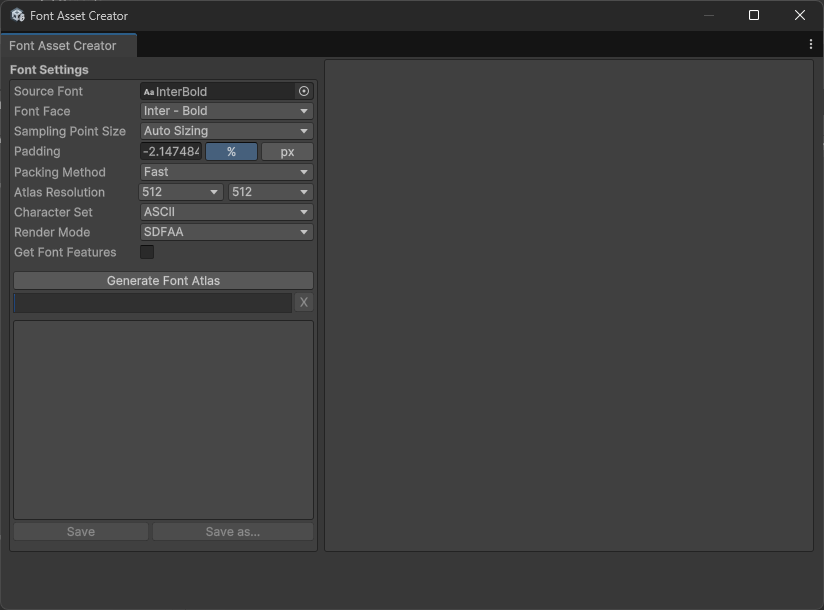Click the X clear button beside progress bar
Screen dimensions: 824x610
[x=304, y=302]
